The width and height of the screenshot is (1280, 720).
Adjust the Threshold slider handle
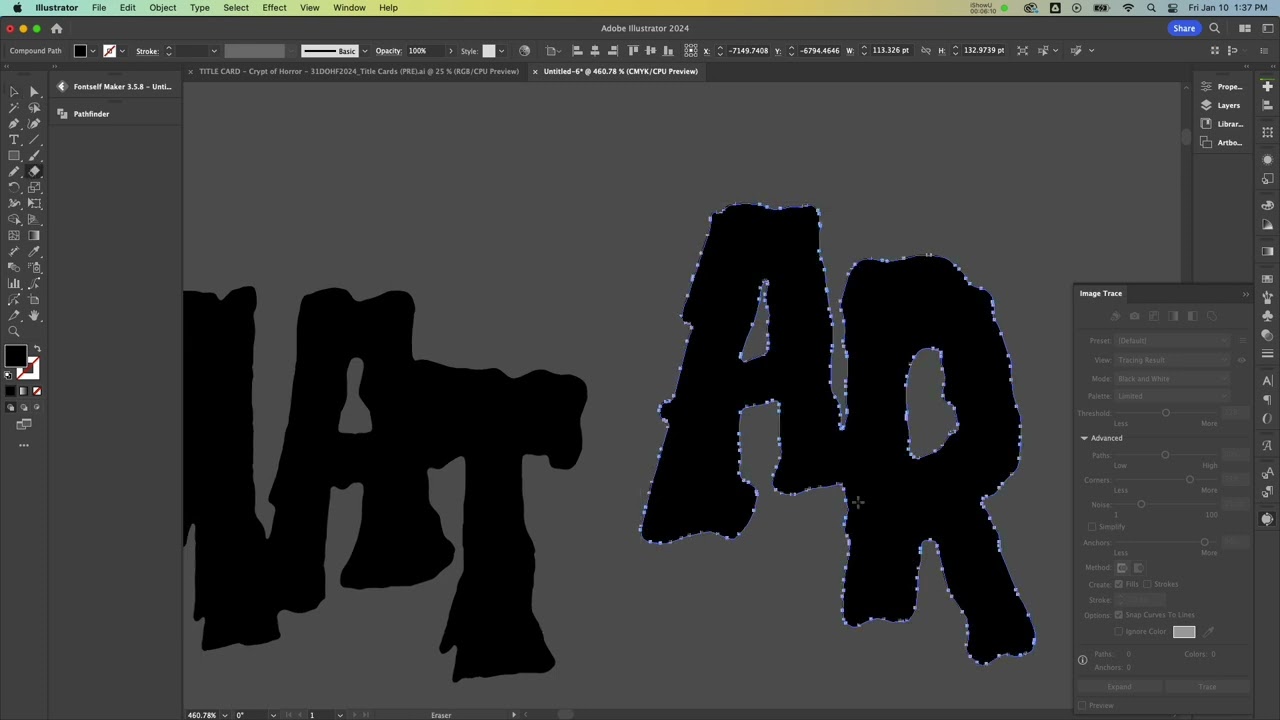coord(1165,413)
